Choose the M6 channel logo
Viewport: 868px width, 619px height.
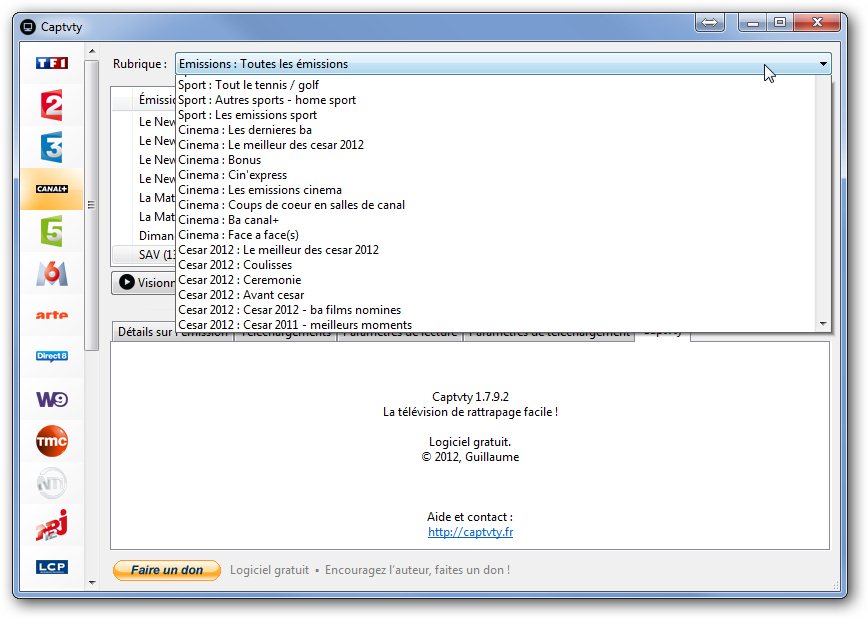51,273
